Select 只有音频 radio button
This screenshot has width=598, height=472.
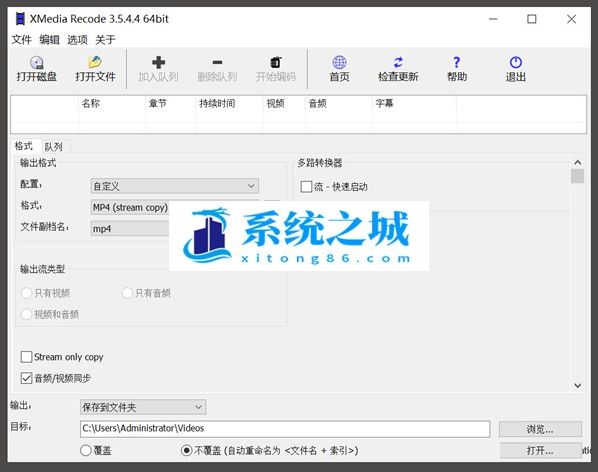click(x=127, y=293)
